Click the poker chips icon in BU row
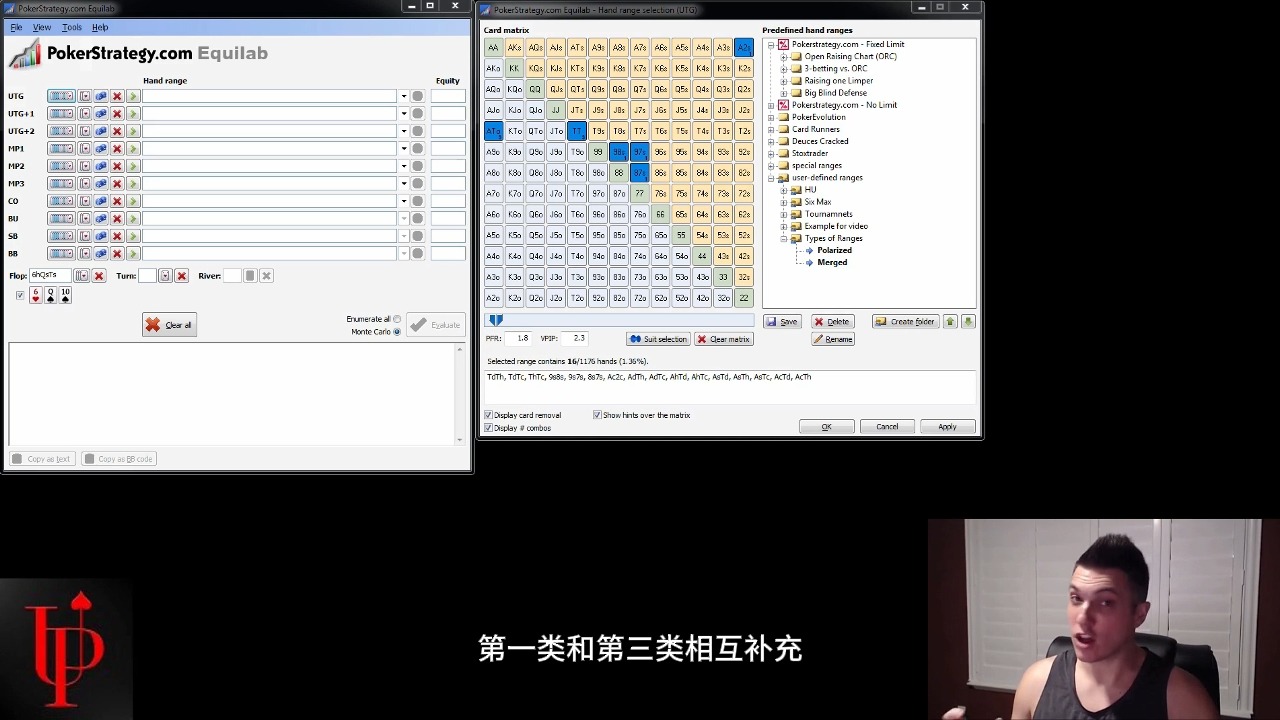This screenshot has width=1280, height=720. [101, 219]
